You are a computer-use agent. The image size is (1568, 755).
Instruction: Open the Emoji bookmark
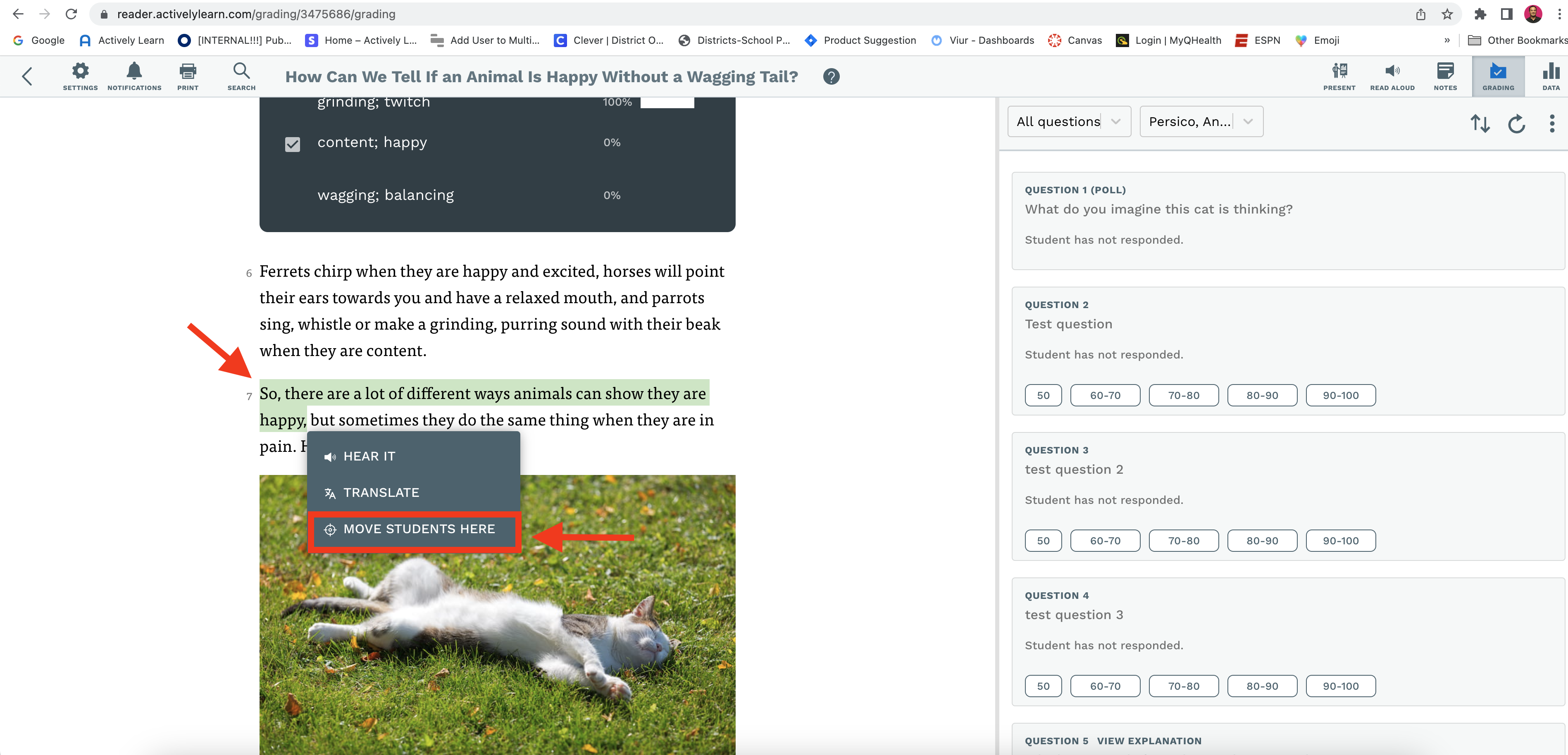(x=1317, y=40)
